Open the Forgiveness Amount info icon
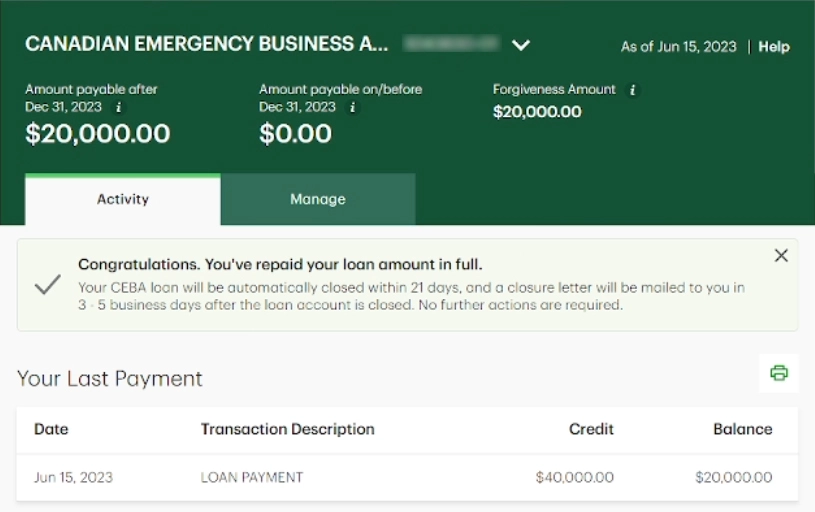The width and height of the screenshot is (815, 512). pos(632,90)
